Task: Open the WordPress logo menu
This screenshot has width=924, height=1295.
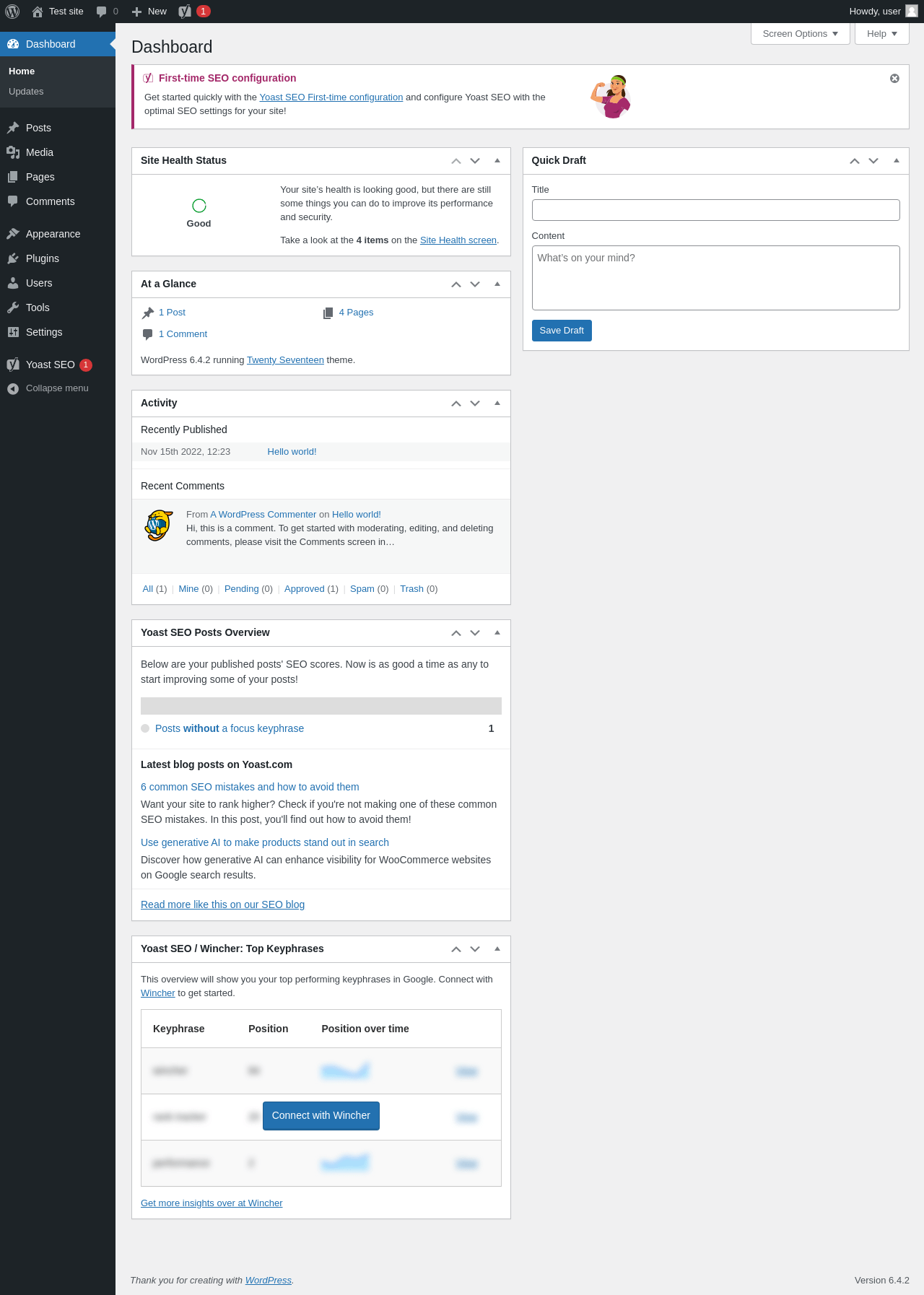Action: pyautogui.click(x=12, y=12)
